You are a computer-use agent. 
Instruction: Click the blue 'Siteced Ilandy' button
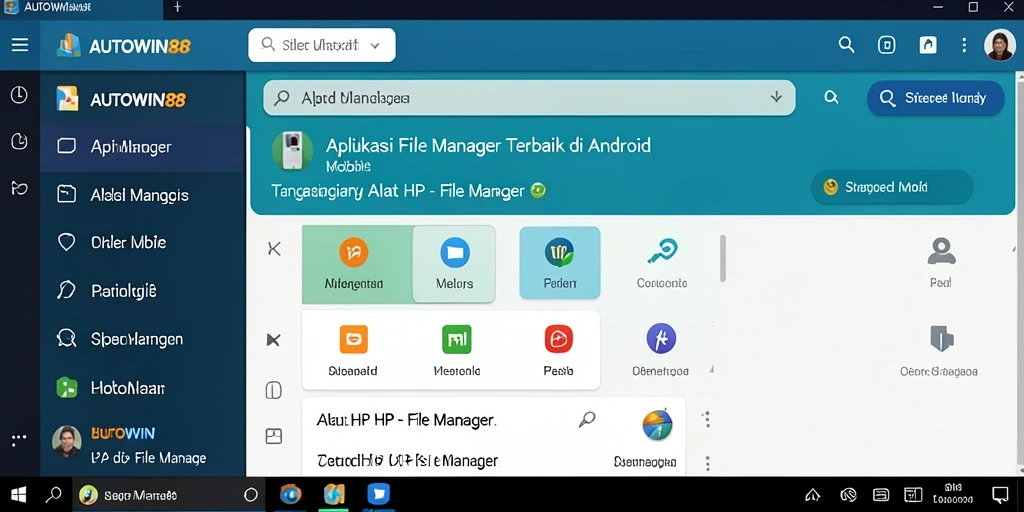point(935,98)
